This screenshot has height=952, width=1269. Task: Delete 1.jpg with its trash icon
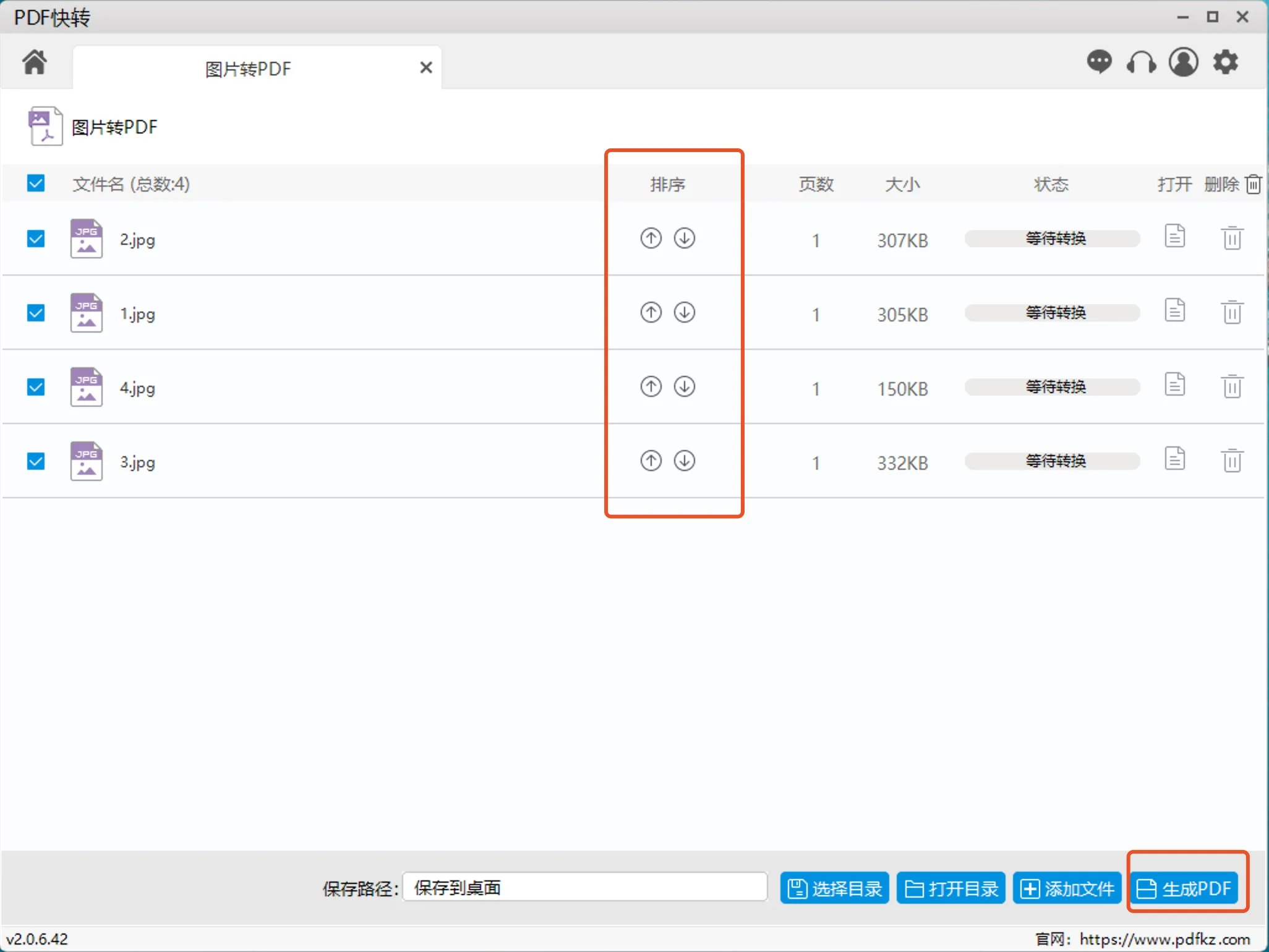(x=1232, y=312)
